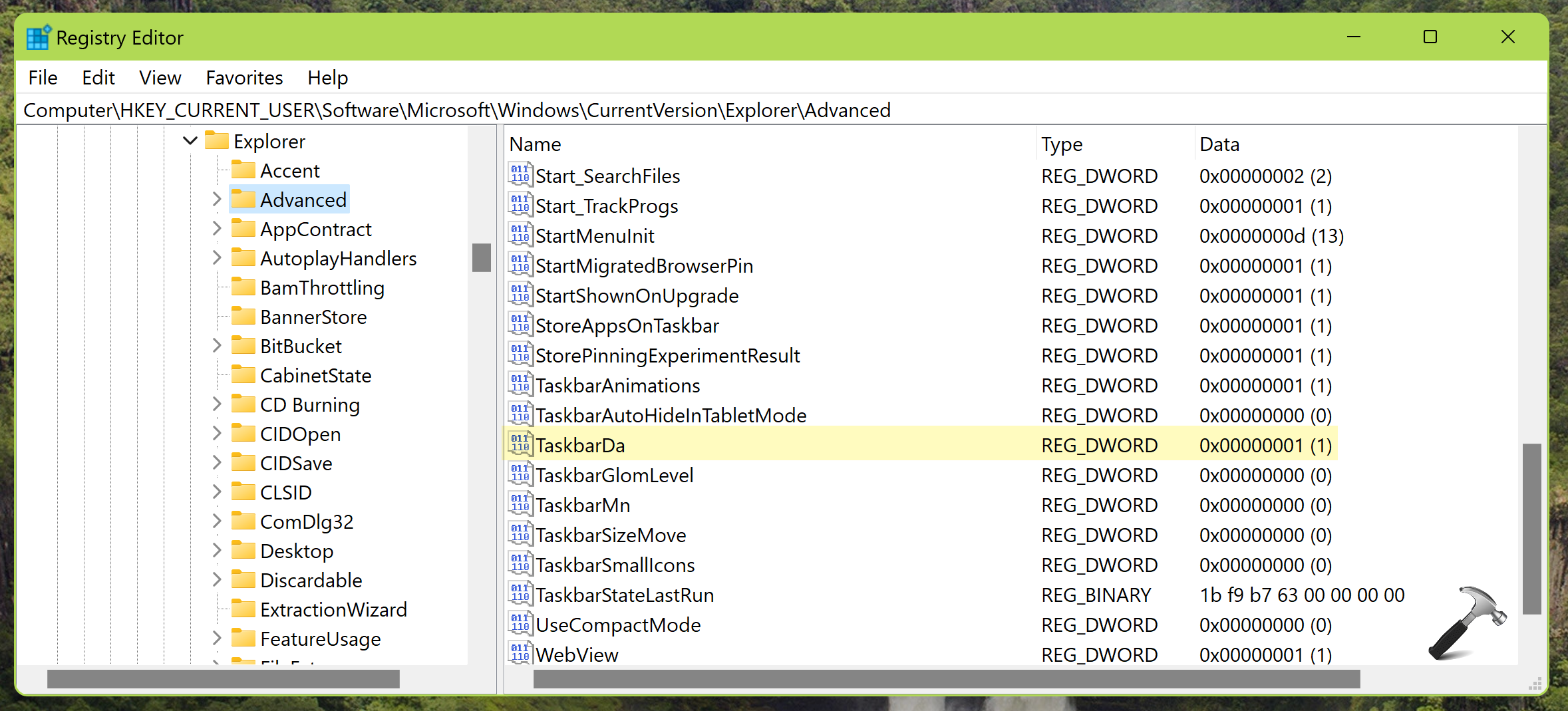Click the BamThrottling folder icon
Screen dimensions: 1568x711
point(243,287)
